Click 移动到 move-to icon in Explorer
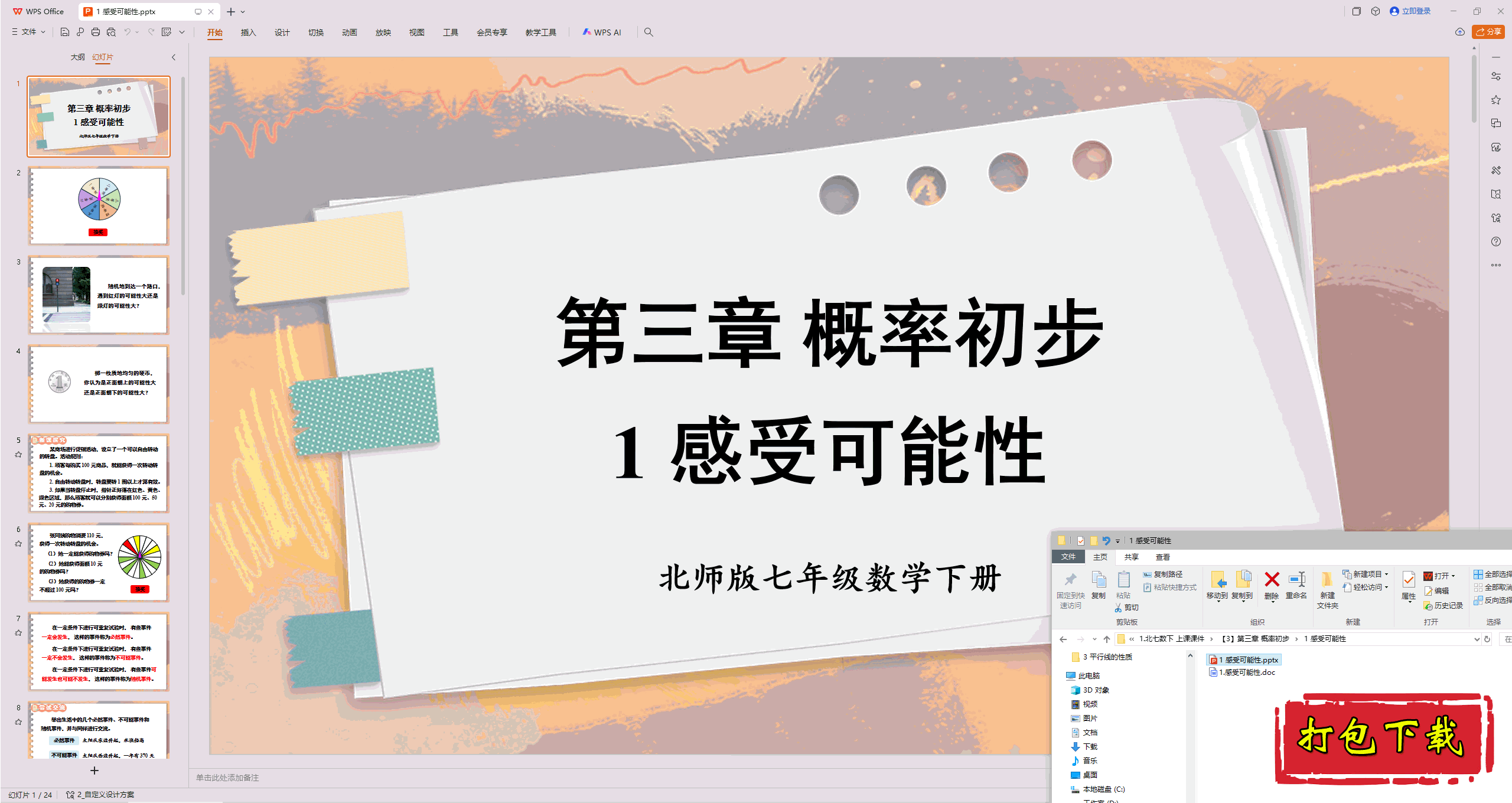The image size is (1512, 803). pos(1217,586)
